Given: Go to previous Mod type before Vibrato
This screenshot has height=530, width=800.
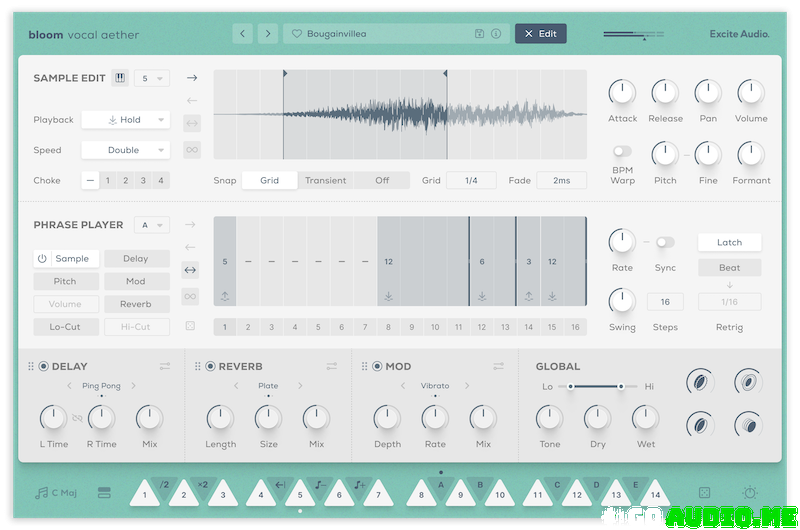Looking at the screenshot, I should [x=403, y=386].
